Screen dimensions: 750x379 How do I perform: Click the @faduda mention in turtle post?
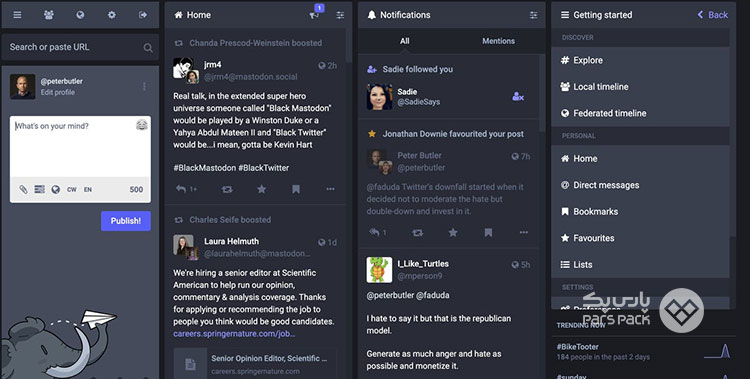433,296
